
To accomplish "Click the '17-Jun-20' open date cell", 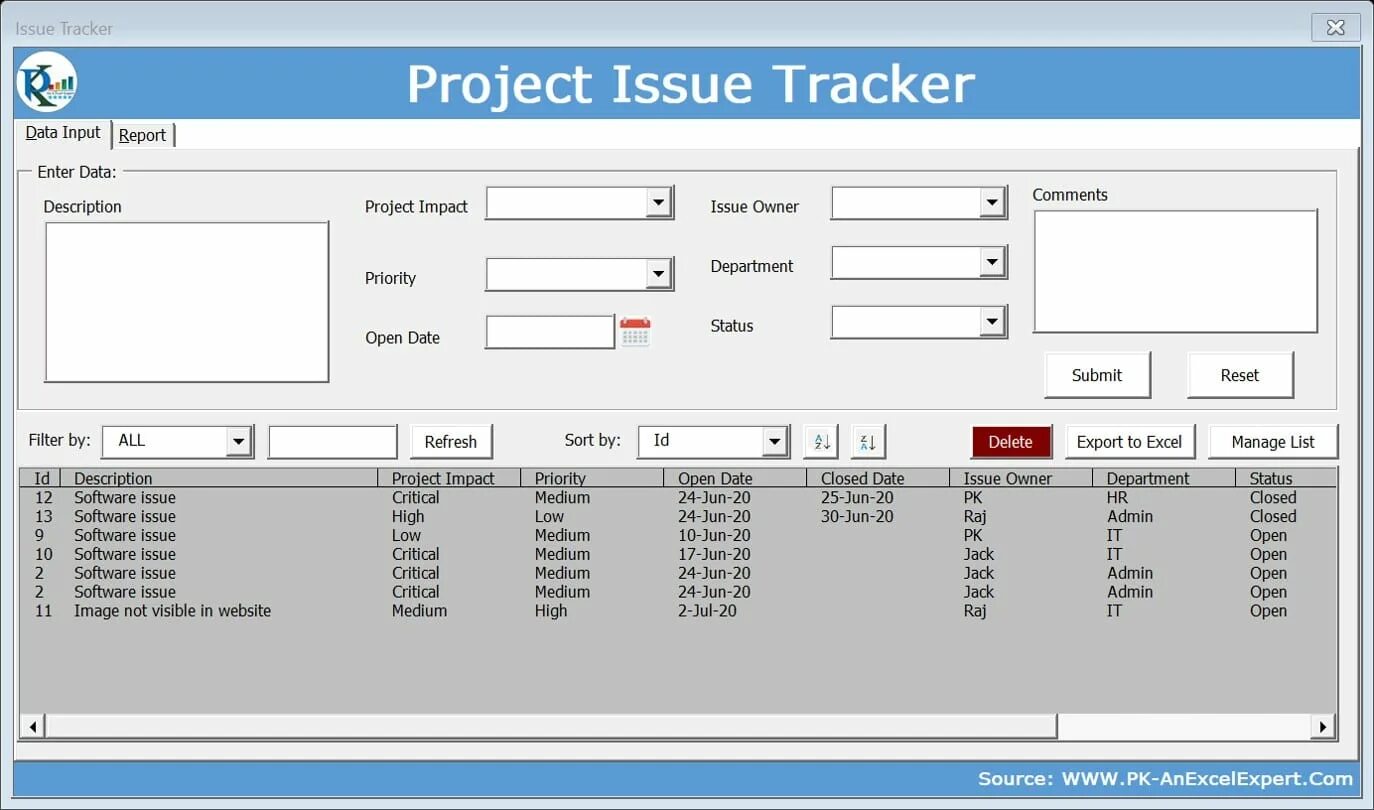I will pyautogui.click(x=714, y=554).
